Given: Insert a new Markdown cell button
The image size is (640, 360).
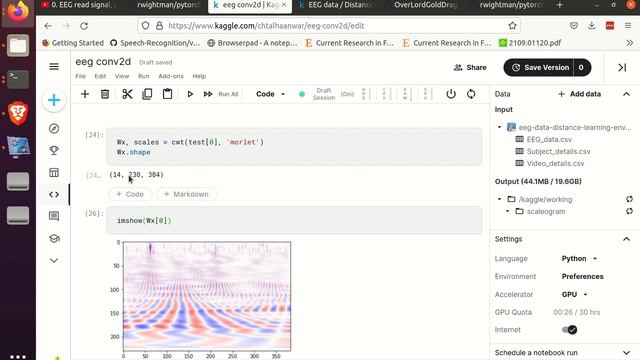Looking at the screenshot, I should pos(186,194).
